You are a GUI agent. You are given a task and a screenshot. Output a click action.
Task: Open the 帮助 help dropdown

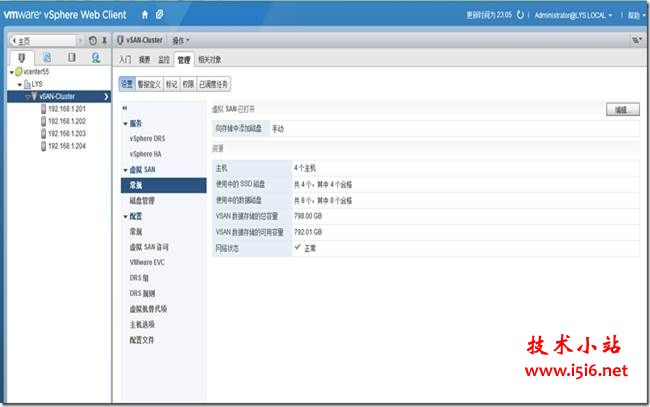click(636, 15)
